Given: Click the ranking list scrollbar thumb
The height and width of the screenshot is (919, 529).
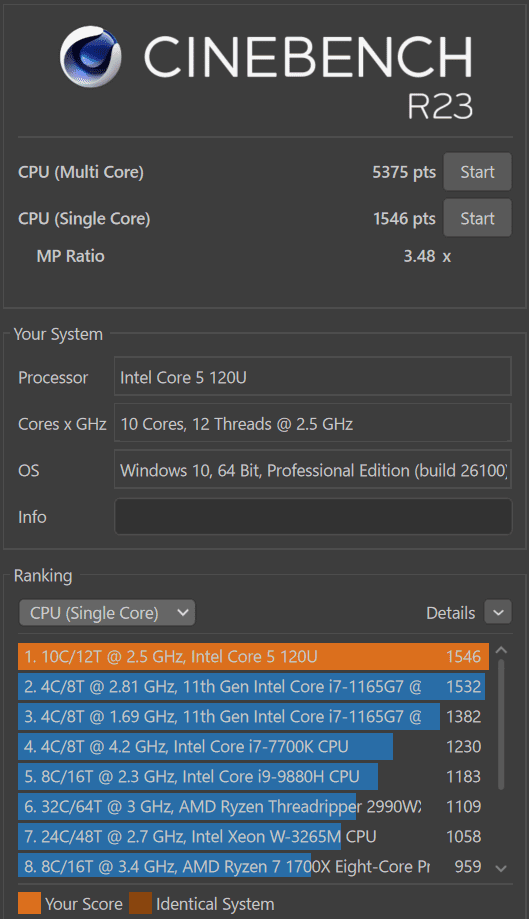Looking at the screenshot, I should point(501,724).
